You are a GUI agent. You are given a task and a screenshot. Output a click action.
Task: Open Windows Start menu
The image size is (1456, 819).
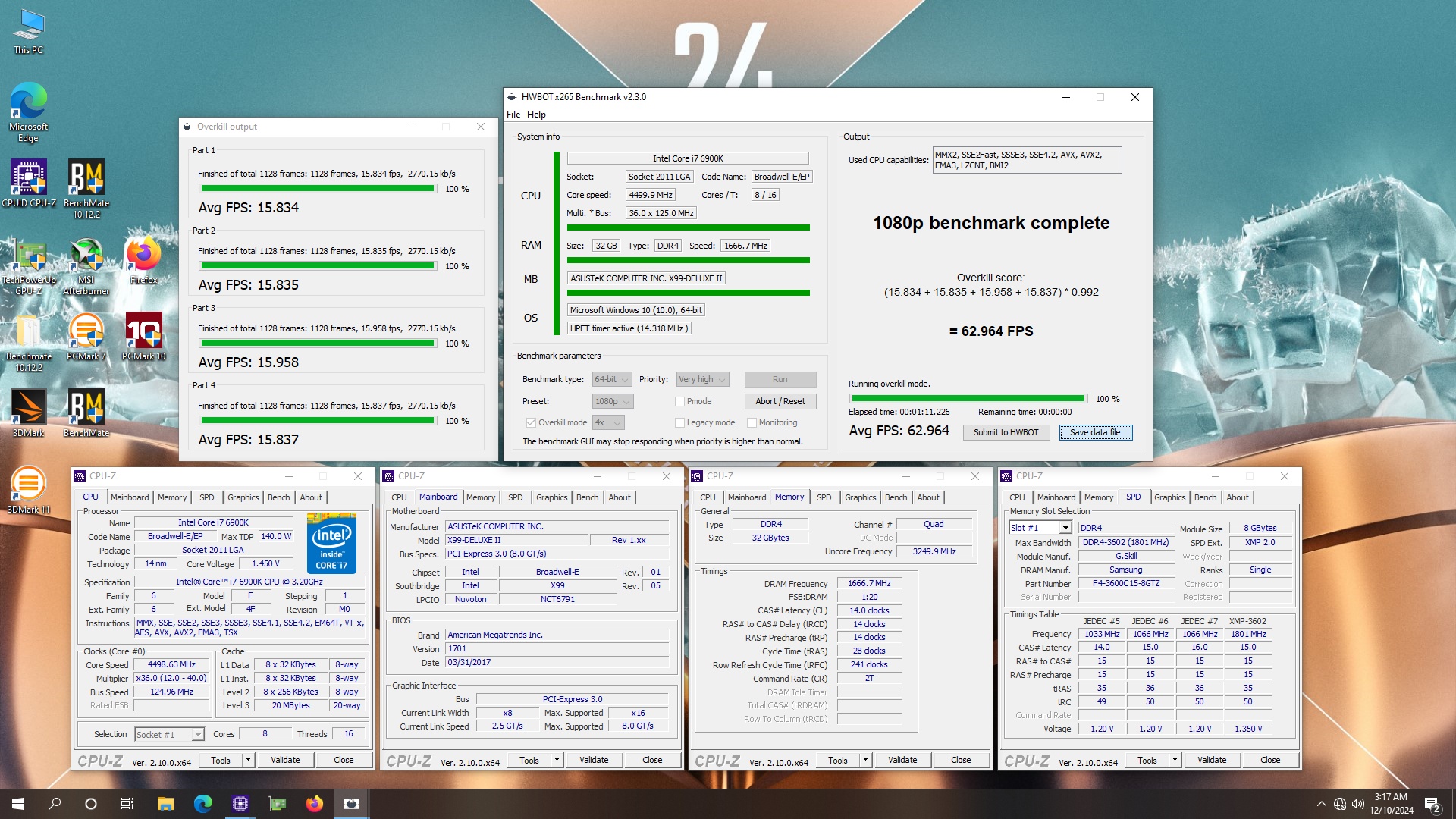18,804
